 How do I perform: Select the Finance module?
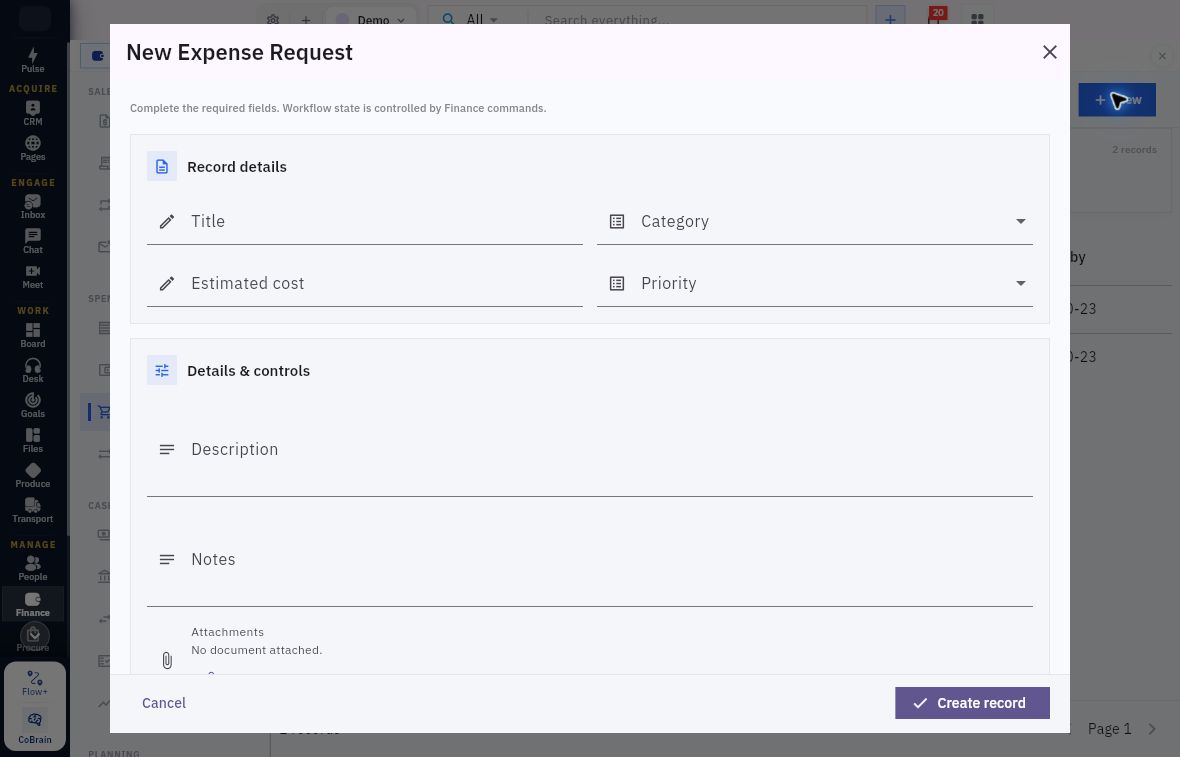click(x=32, y=604)
